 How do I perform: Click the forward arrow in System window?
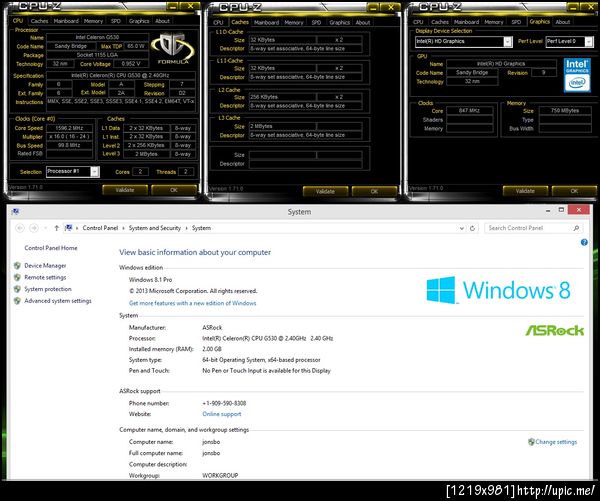click(34, 228)
